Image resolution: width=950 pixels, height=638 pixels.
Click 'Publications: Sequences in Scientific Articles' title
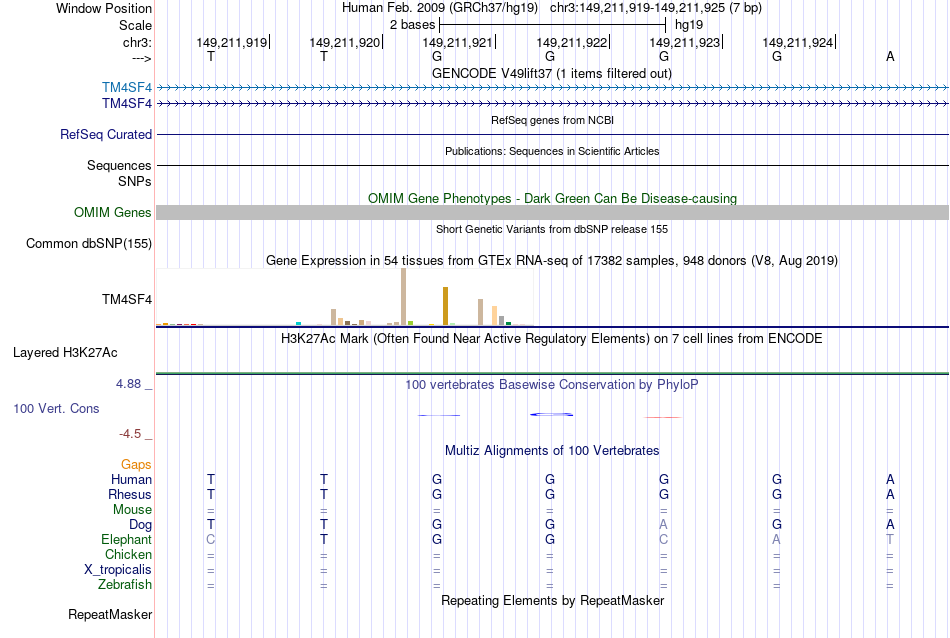[552, 151]
